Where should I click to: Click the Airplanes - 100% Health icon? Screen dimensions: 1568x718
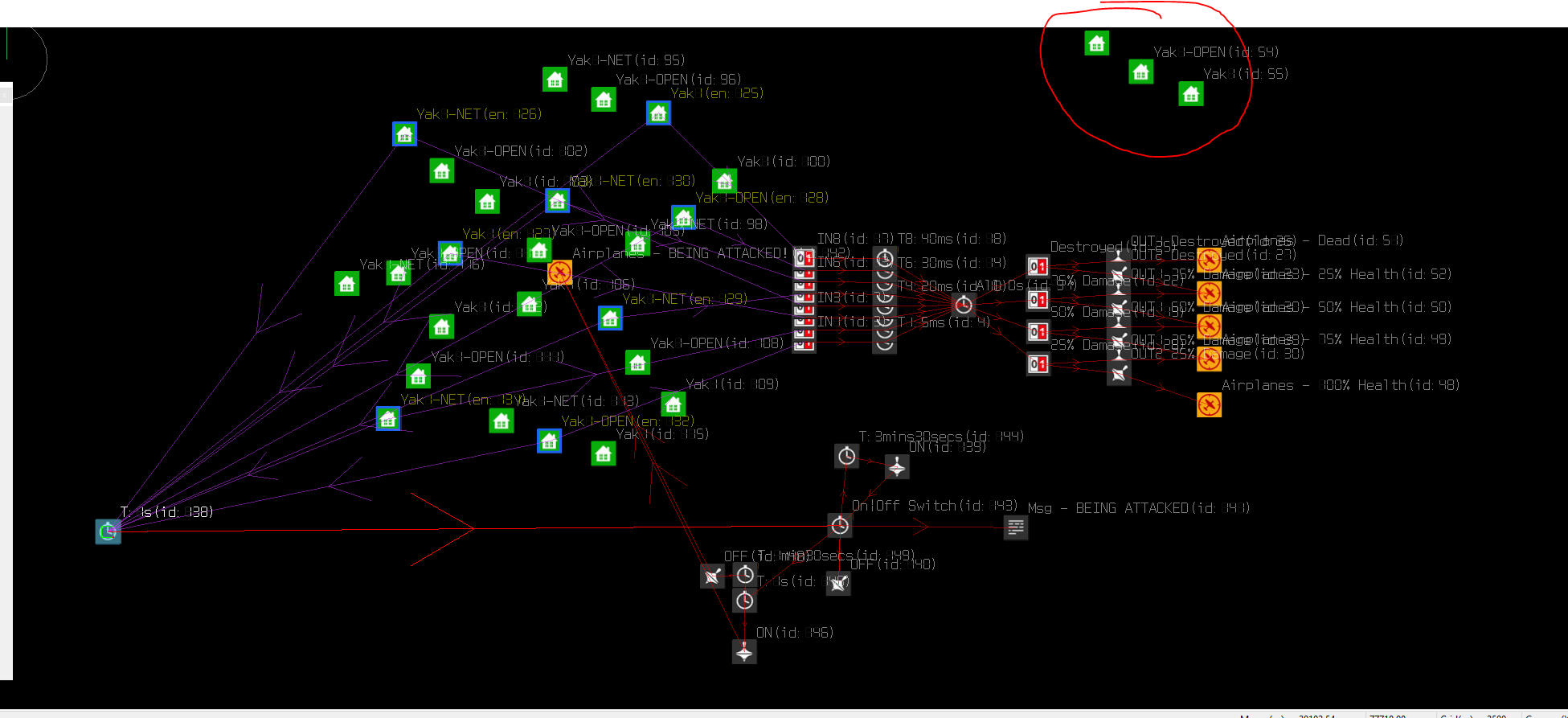tap(1209, 405)
